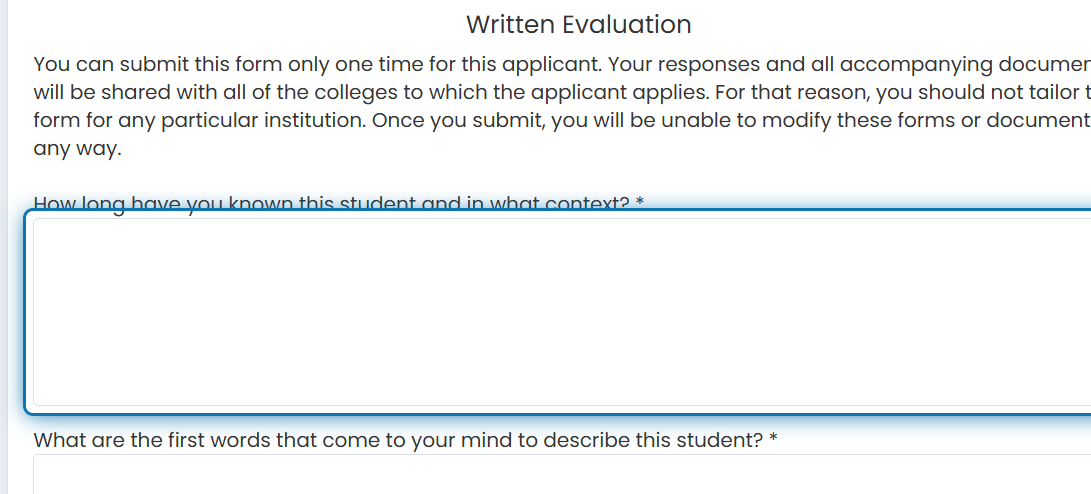
Task: Click the word "Evaluation" in the title
Action: 627,24
